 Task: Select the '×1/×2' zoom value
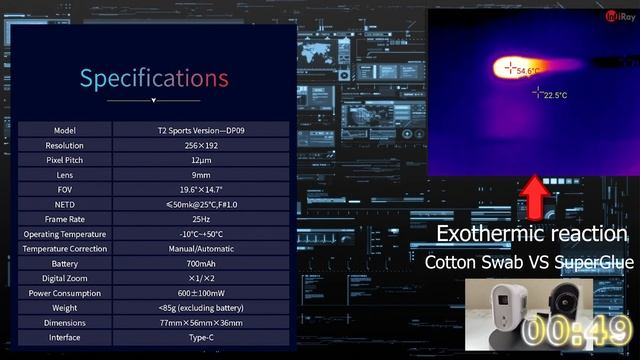(x=201, y=278)
